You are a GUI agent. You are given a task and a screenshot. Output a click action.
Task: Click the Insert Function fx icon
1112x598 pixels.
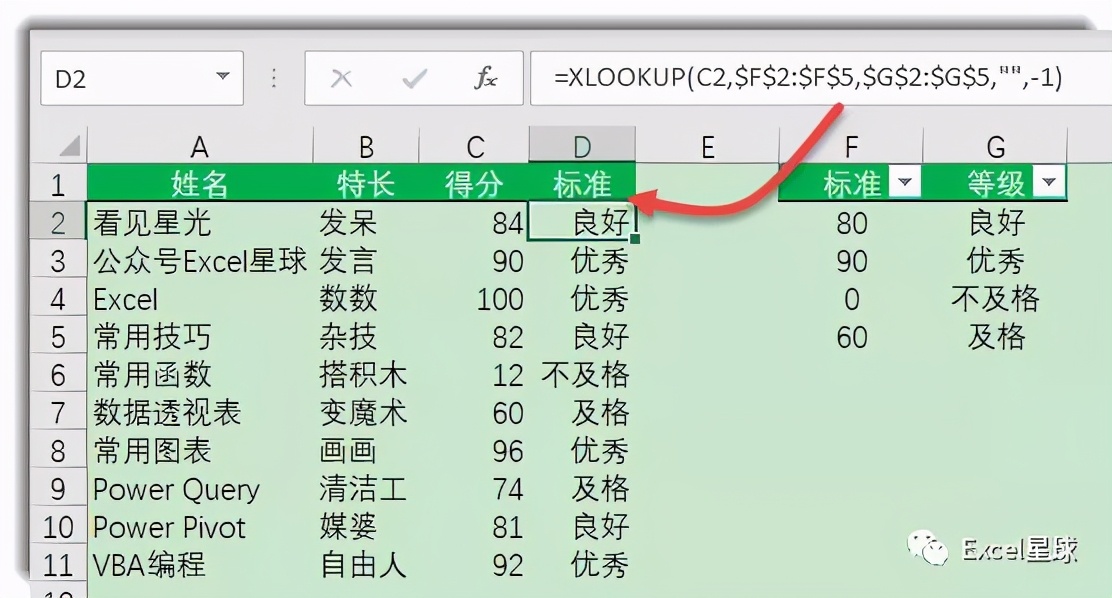pyautogui.click(x=486, y=76)
